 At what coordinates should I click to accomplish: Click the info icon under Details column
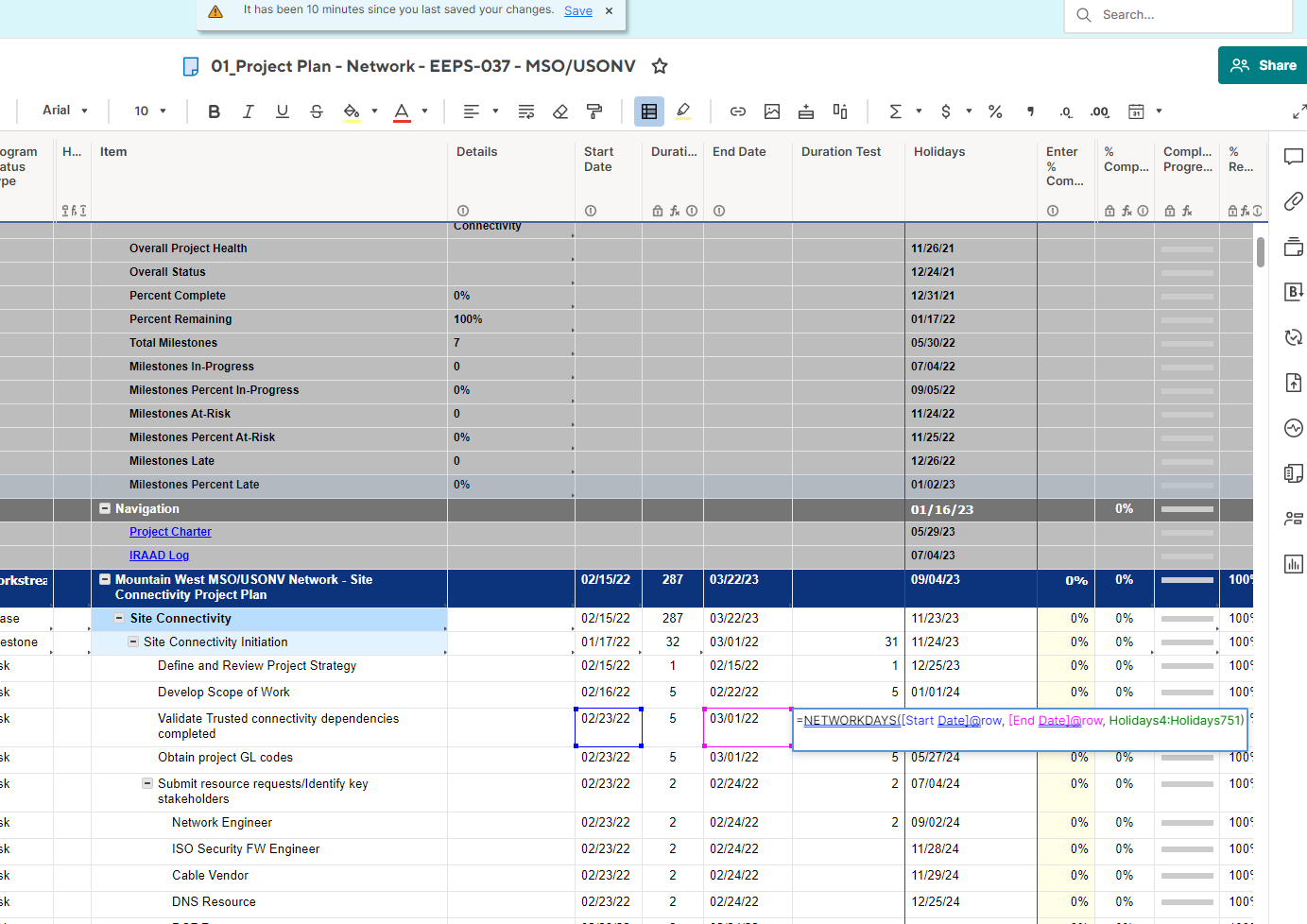[x=463, y=211]
